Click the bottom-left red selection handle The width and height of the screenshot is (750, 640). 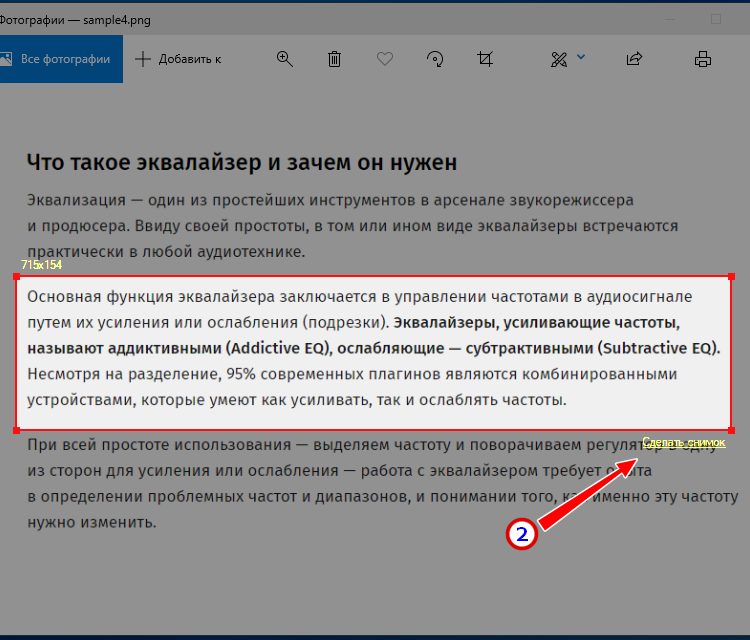coord(17,430)
